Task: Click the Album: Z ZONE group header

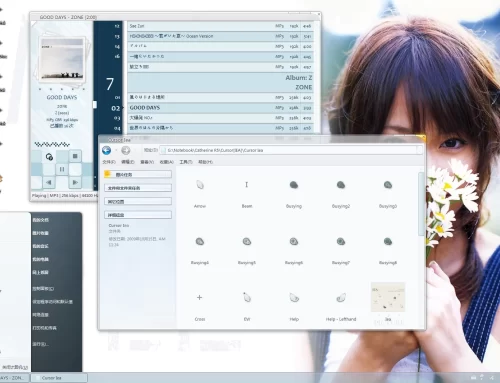Action: pyautogui.click(x=220, y=82)
